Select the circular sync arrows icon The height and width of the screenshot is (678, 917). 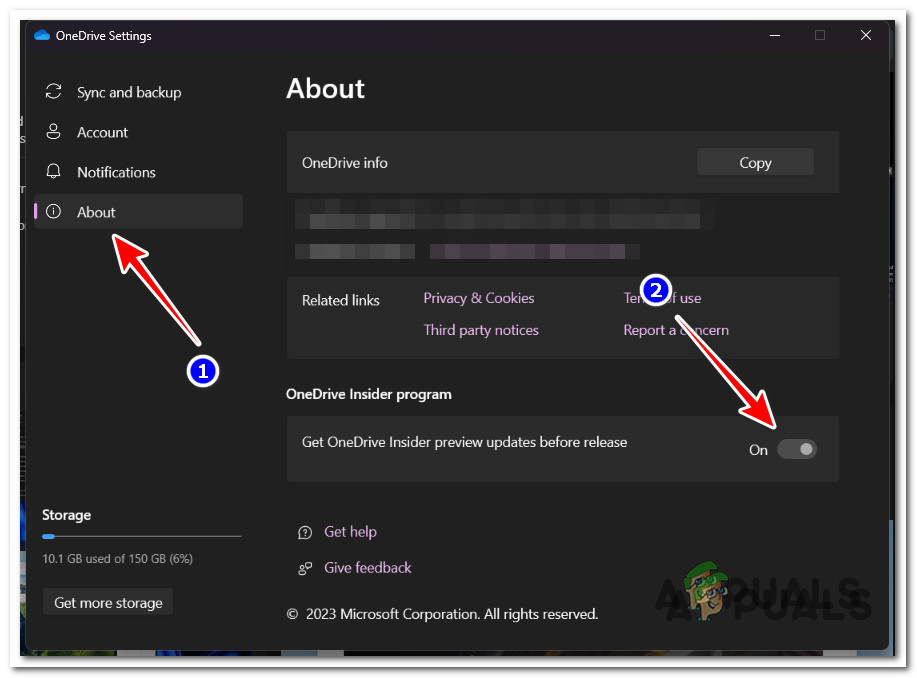[53, 92]
